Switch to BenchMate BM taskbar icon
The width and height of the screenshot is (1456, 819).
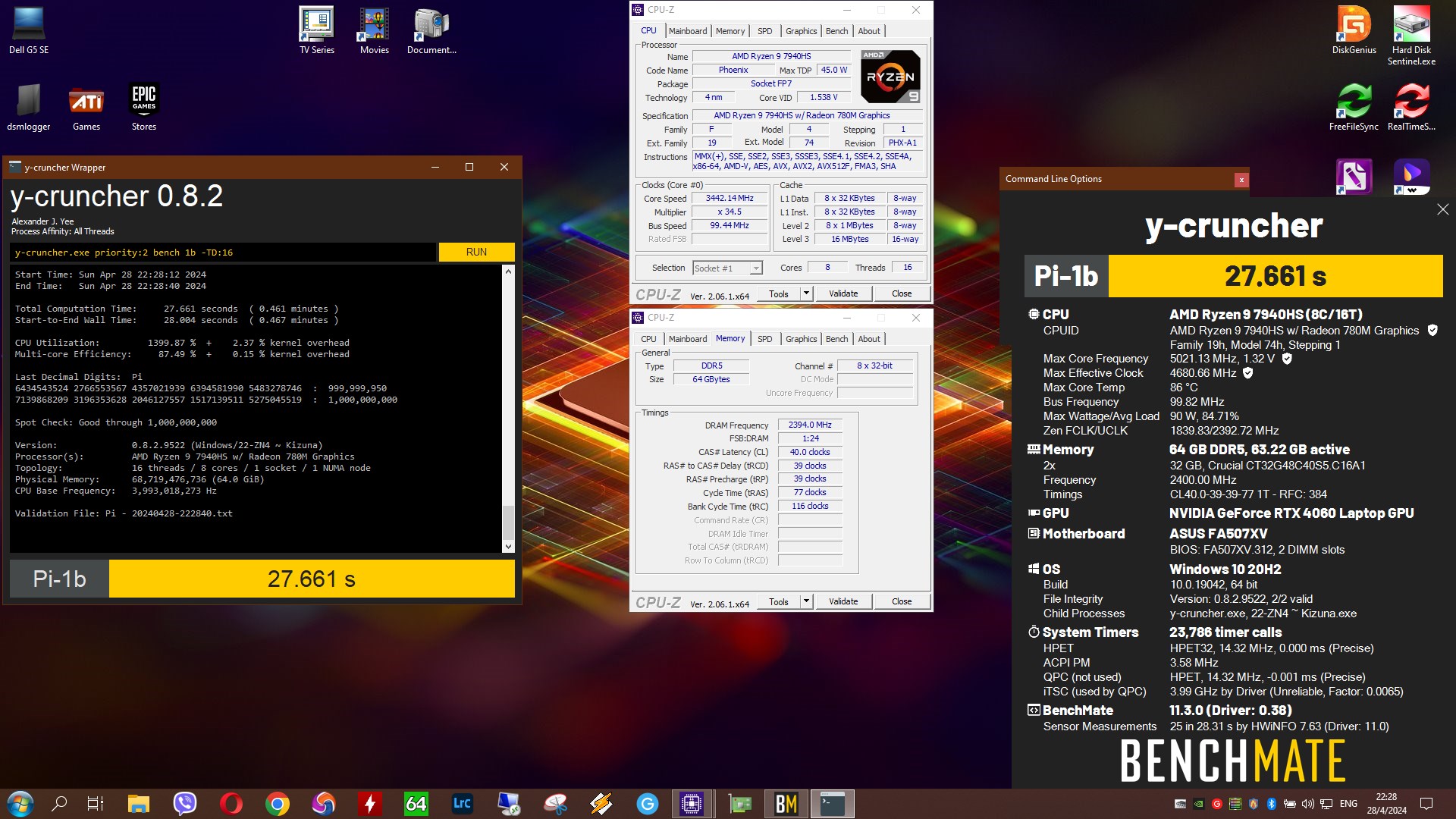[x=786, y=804]
